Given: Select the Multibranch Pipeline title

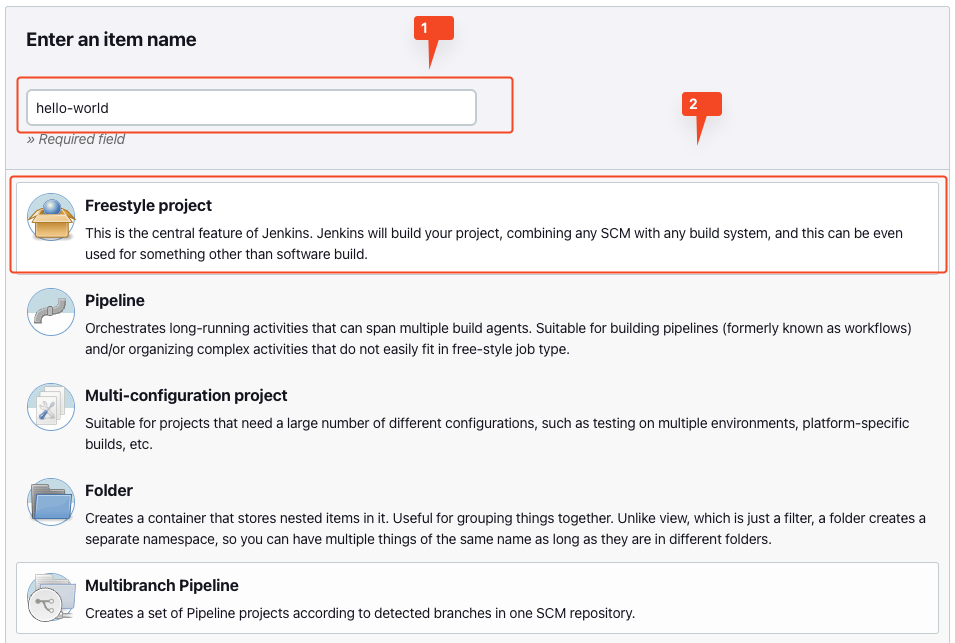Looking at the screenshot, I should tap(161, 585).
